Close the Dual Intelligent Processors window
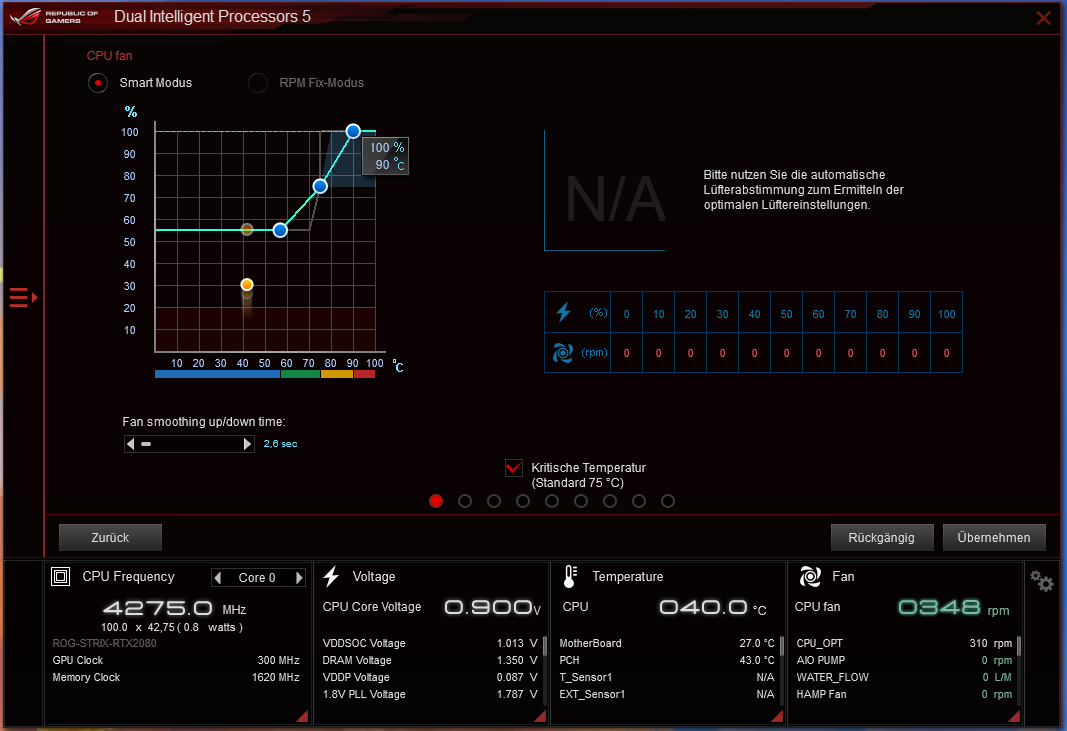The image size is (1067, 731). point(1043,18)
